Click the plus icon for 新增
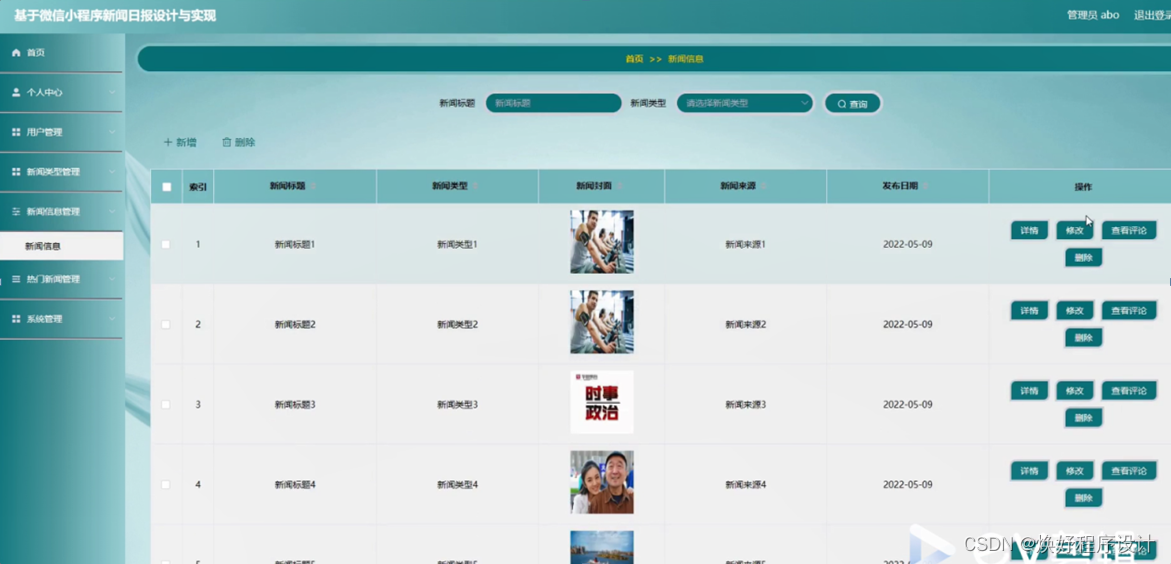This screenshot has height=564, width=1171. [x=167, y=142]
